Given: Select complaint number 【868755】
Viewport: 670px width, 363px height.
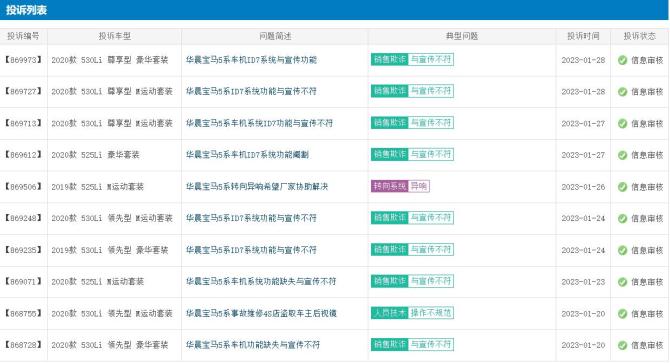Looking at the screenshot, I should click(23, 313).
